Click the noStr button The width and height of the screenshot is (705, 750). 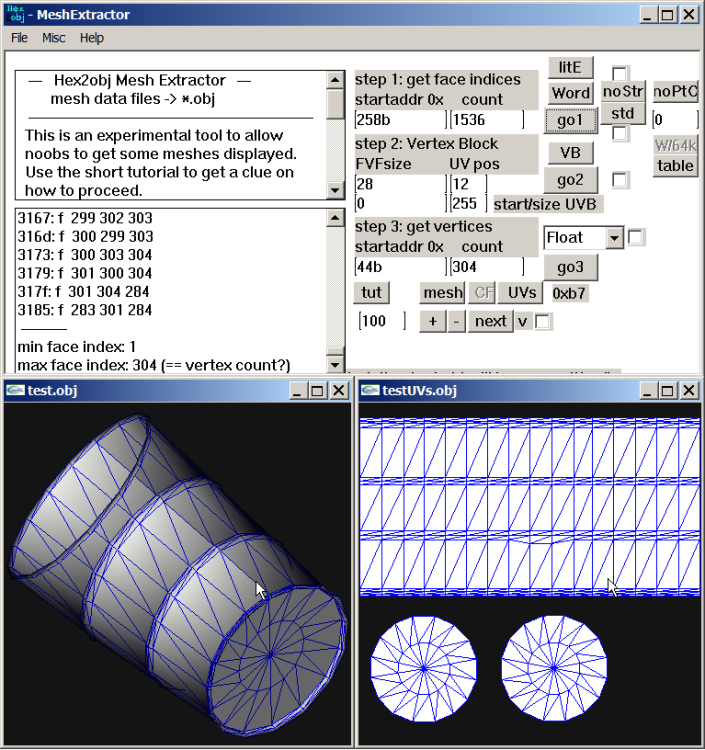(623, 91)
